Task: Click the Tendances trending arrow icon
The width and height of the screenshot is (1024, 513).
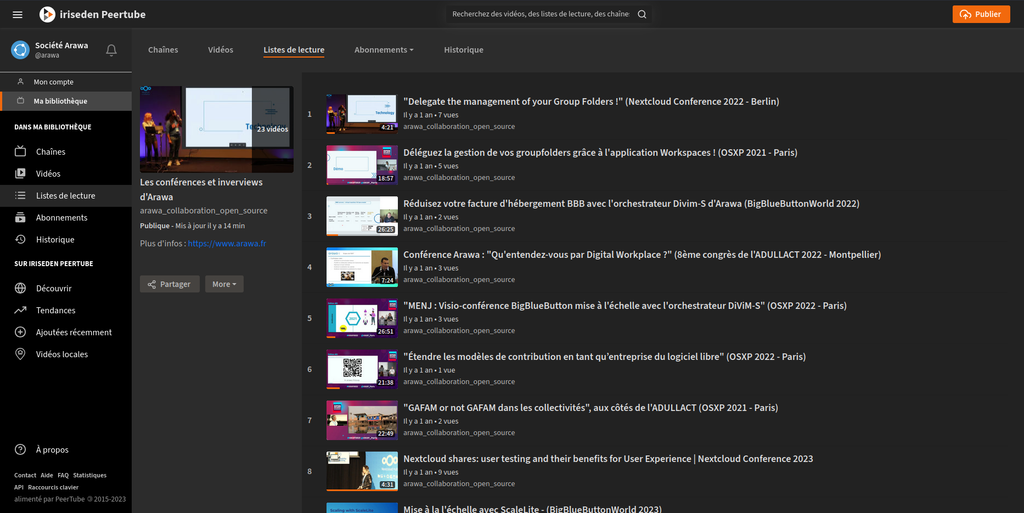Action: pyautogui.click(x=20, y=310)
